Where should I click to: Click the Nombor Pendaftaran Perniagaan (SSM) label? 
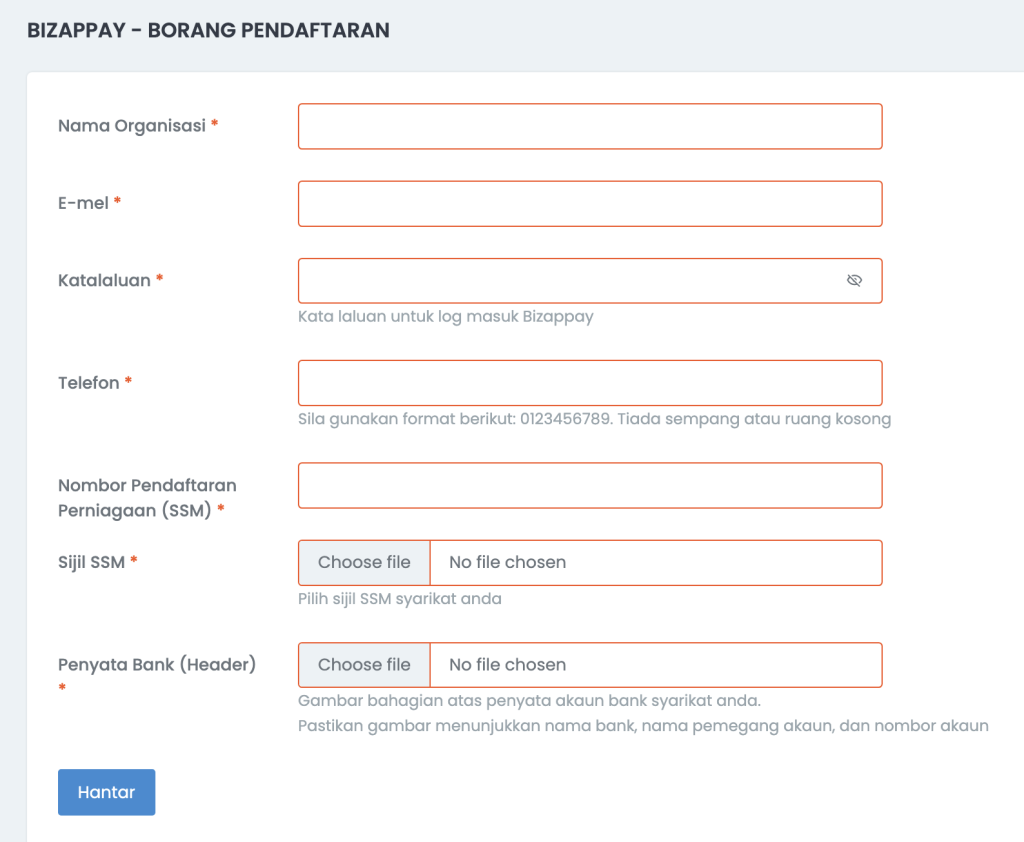148,498
